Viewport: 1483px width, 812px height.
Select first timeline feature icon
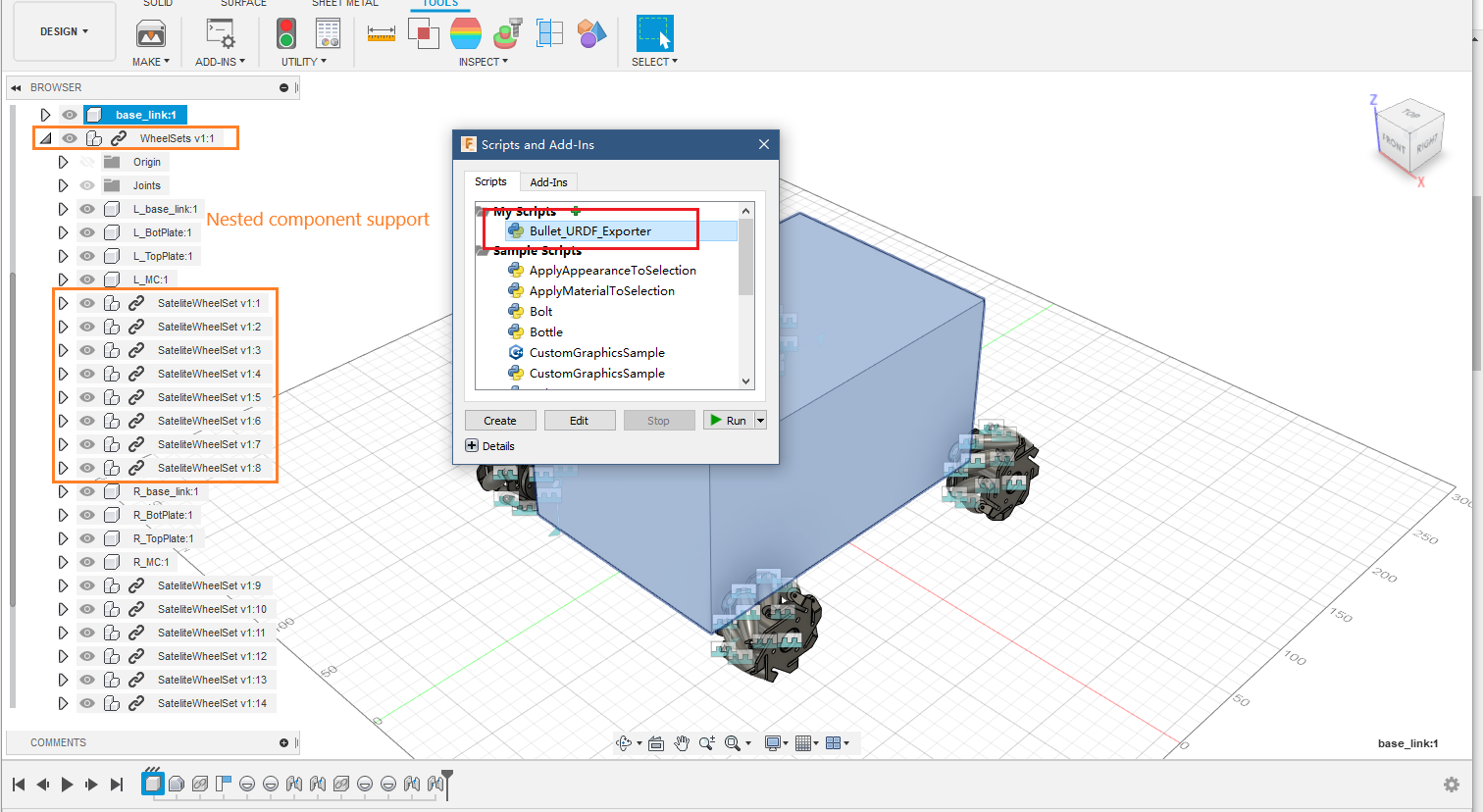point(152,784)
